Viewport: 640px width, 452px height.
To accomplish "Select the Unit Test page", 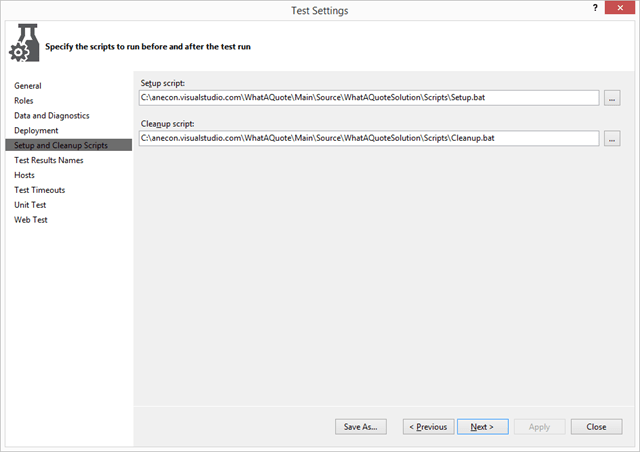I will [31, 205].
